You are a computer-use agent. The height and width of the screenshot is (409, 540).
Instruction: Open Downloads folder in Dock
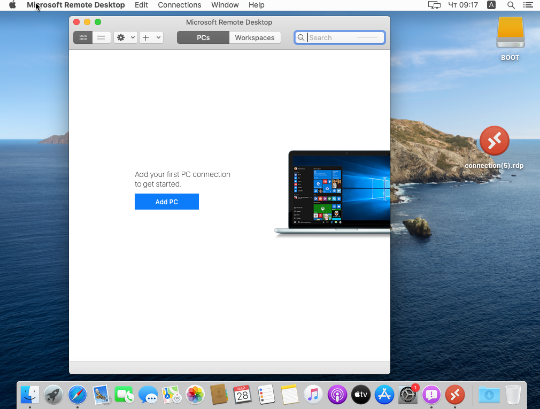click(489, 395)
